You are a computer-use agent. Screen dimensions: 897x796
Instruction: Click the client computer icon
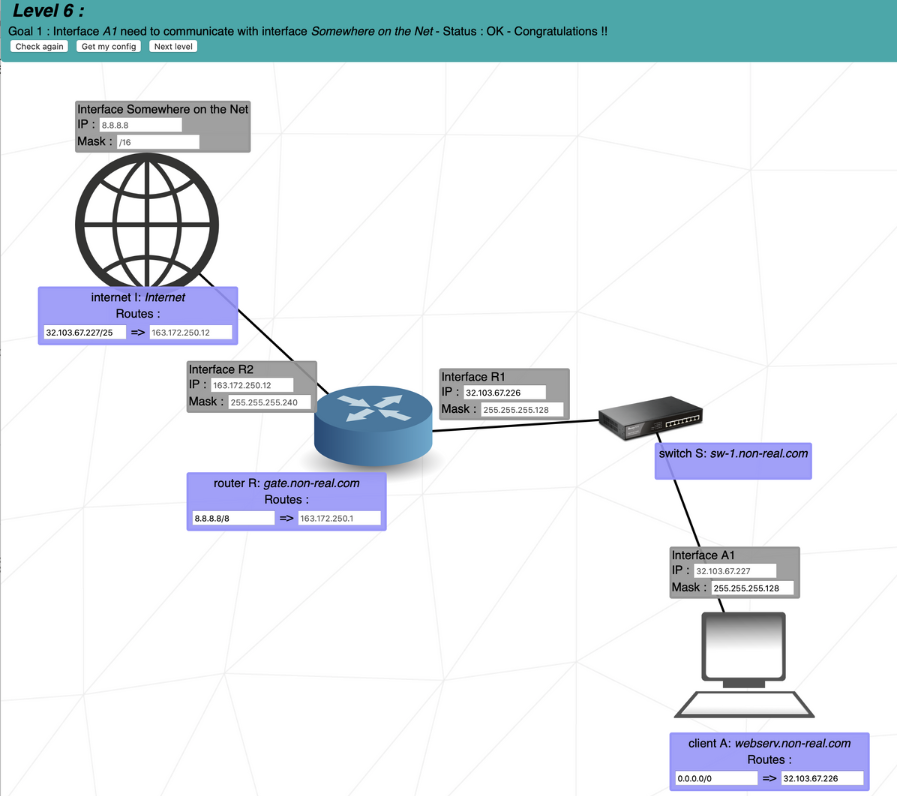744,665
